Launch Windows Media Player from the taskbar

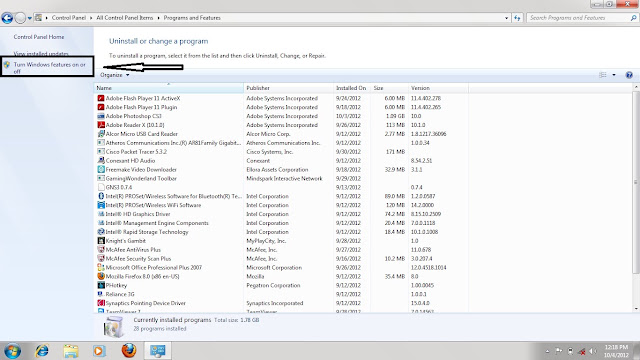[x=99, y=351]
